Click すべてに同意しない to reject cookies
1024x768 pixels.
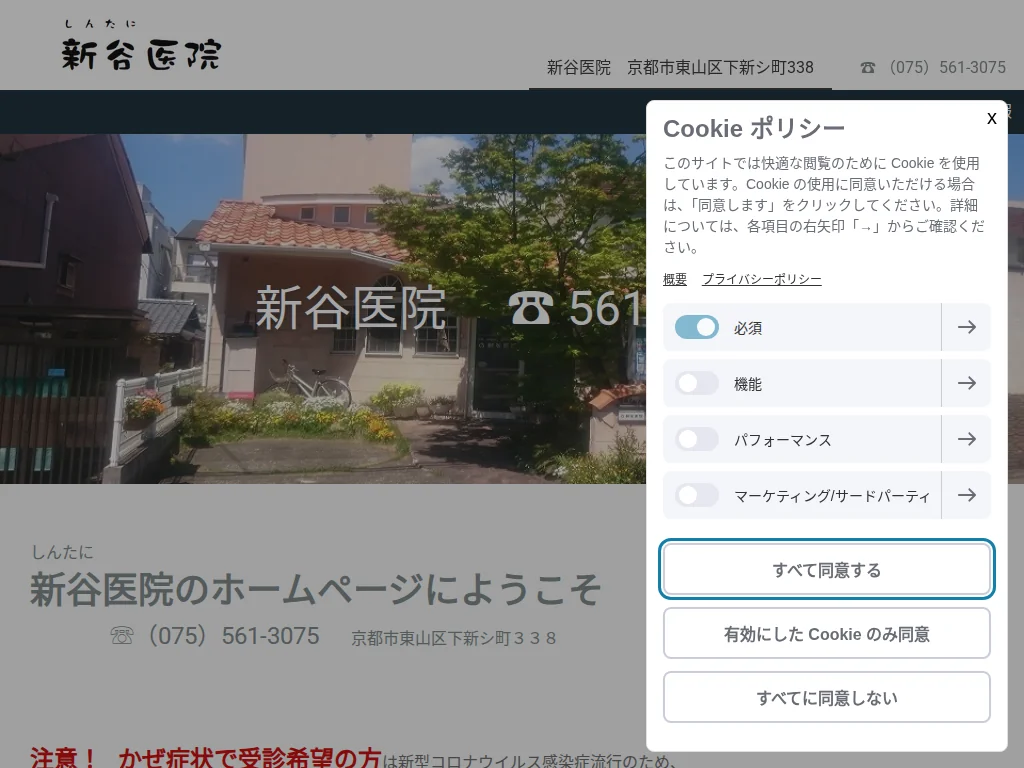(x=826, y=697)
